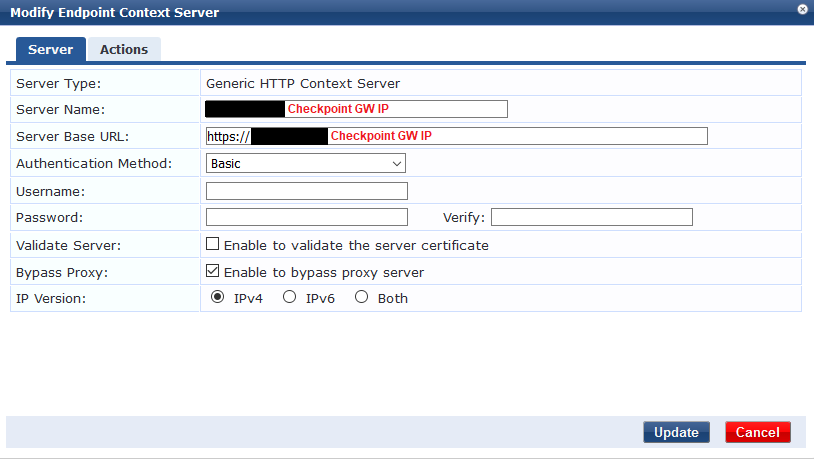The width and height of the screenshot is (814, 459).
Task: Click the Generic HTTP Context Server text
Action: 303,84
